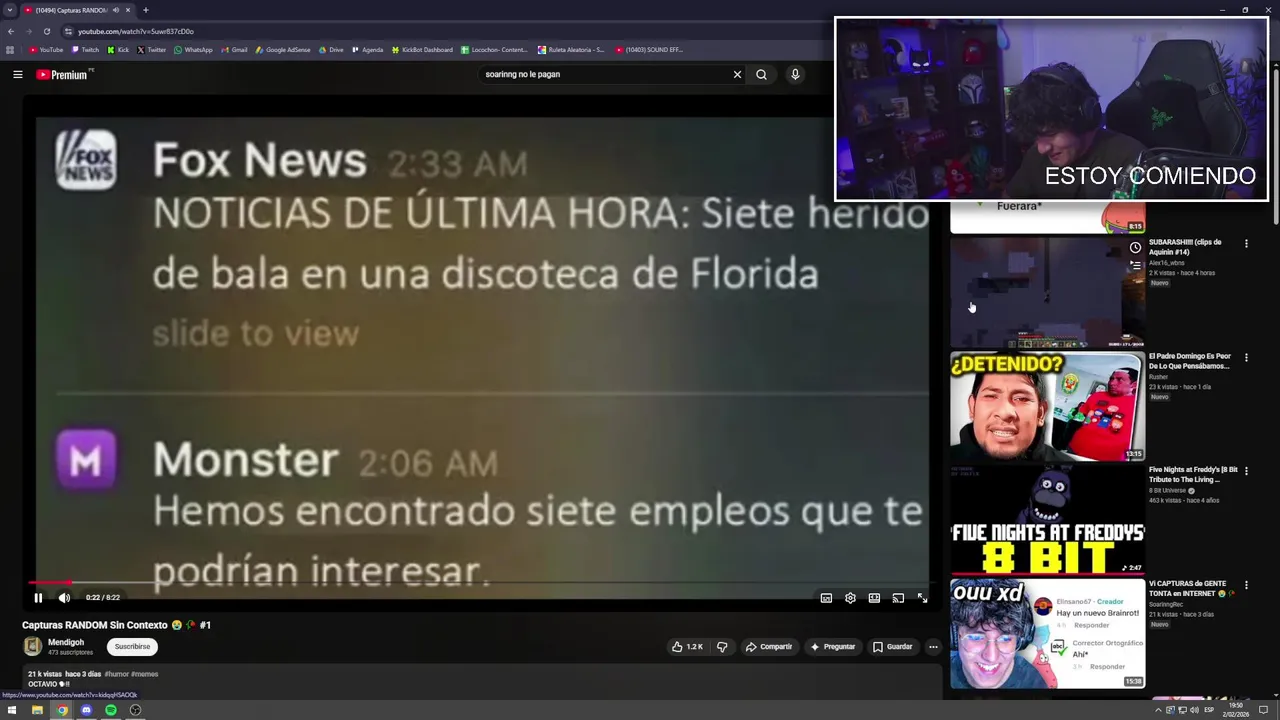Open more actions ellipsis under video
This screenshot has height=720, width=1280.
[x=933, y=647]
